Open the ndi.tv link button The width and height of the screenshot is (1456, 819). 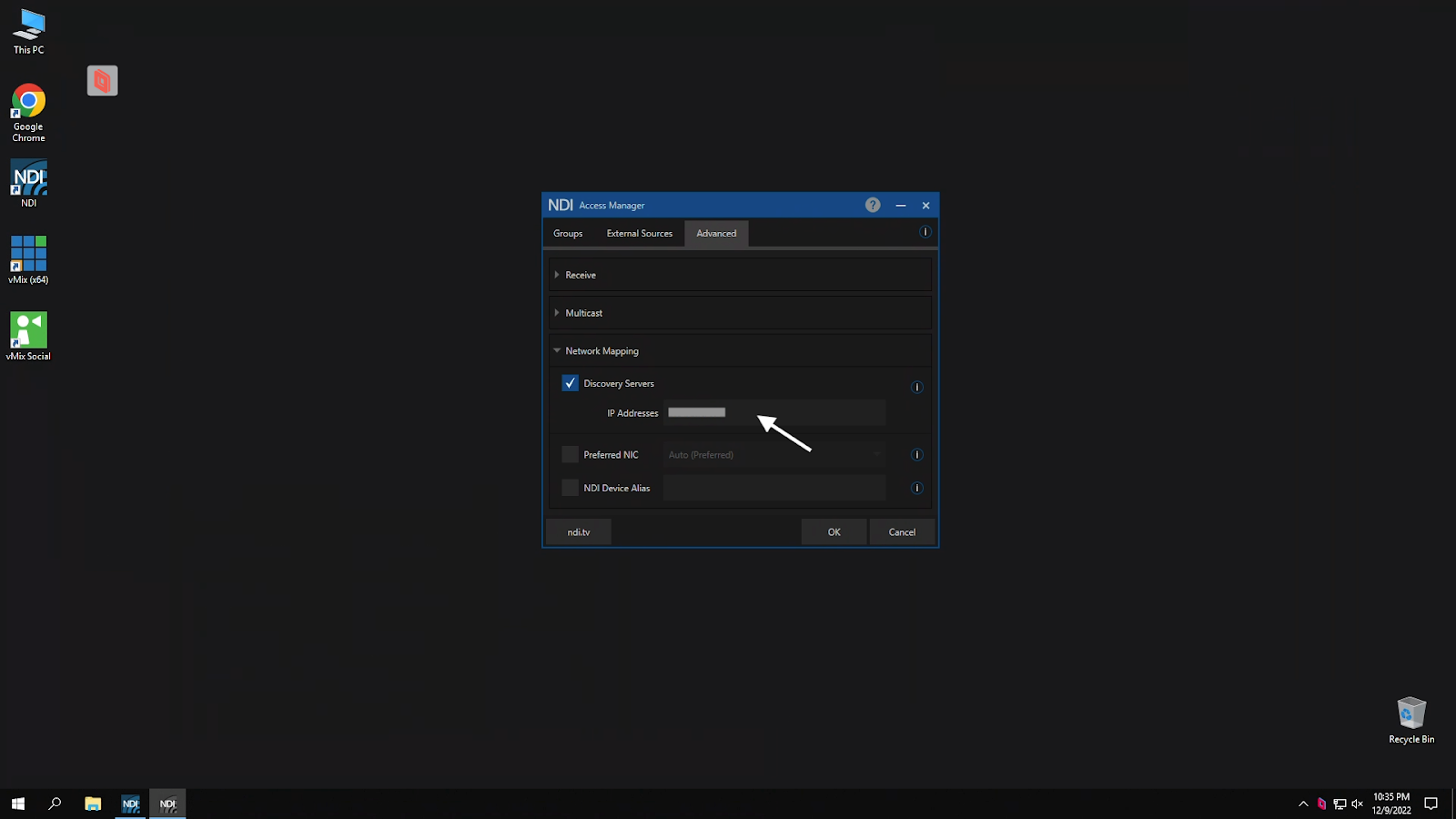pos(579,532)
